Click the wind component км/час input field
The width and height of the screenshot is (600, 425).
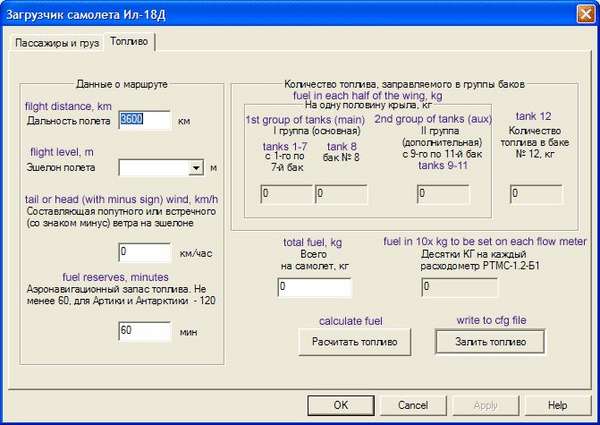click(x=145, y=252)
